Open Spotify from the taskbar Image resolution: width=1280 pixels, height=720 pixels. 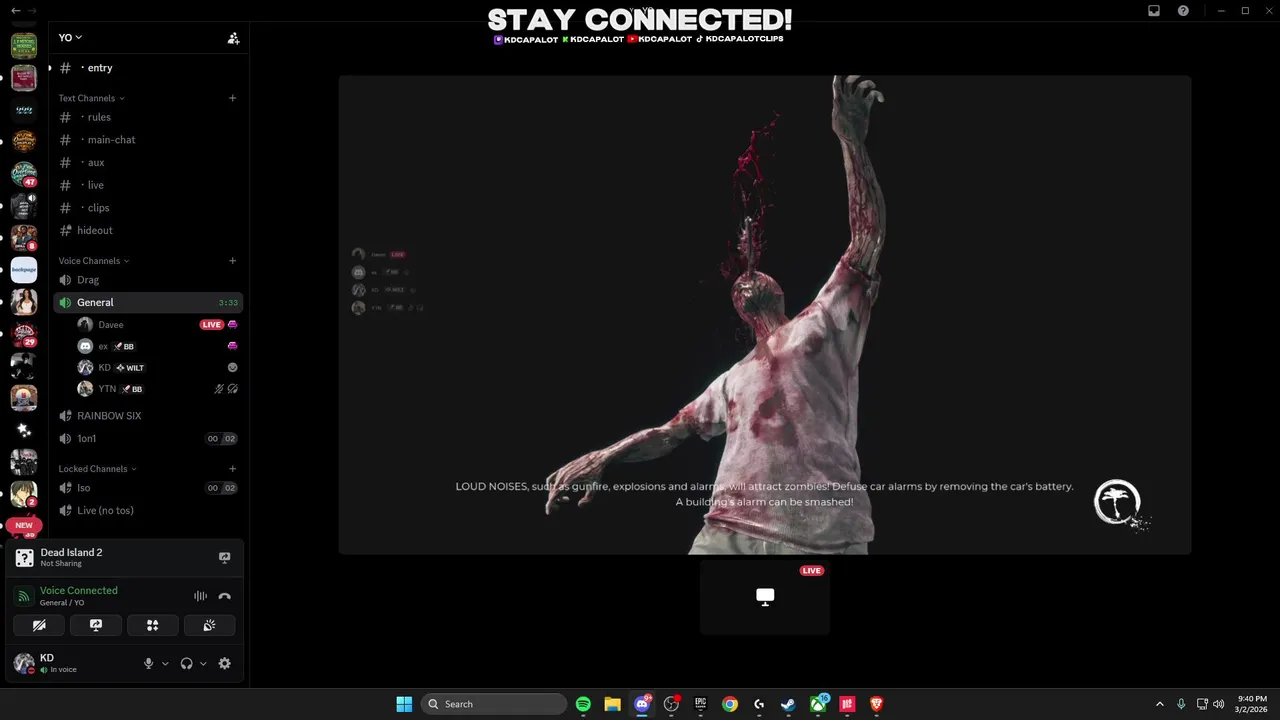tap(583, 704)
